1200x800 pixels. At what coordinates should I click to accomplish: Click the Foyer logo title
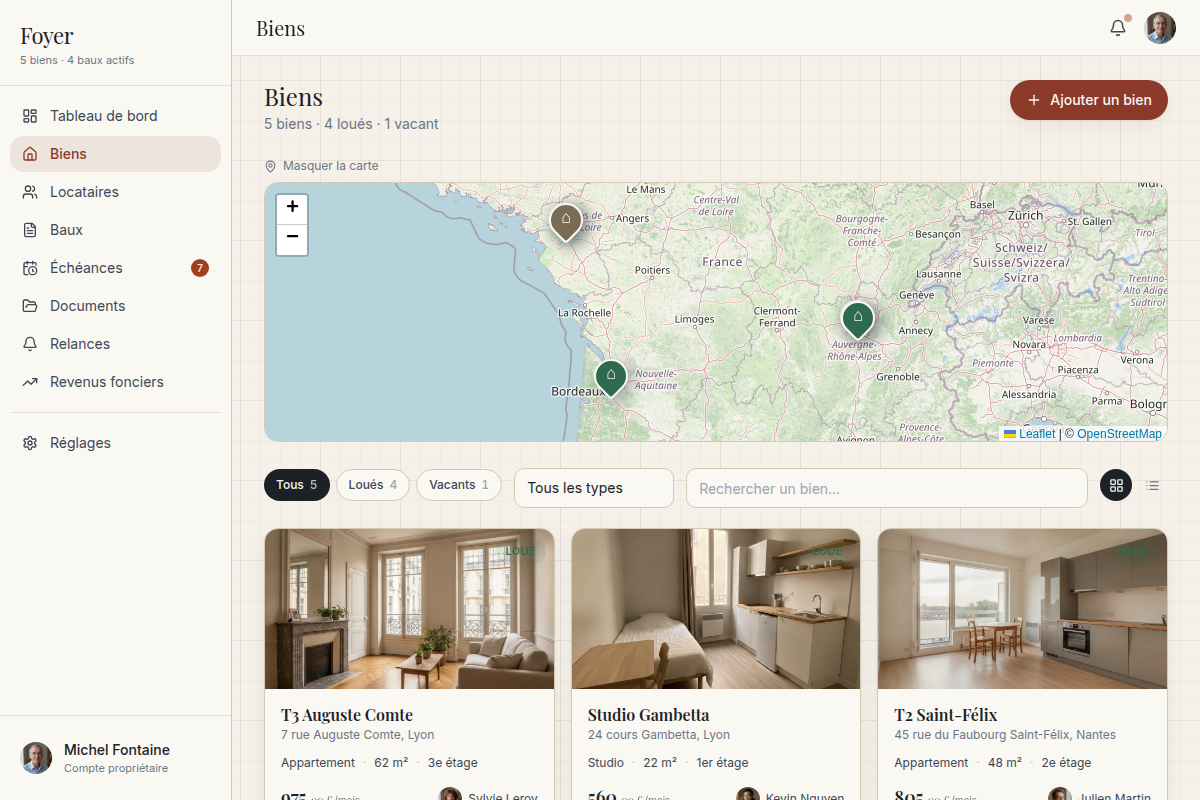[47, 36]
